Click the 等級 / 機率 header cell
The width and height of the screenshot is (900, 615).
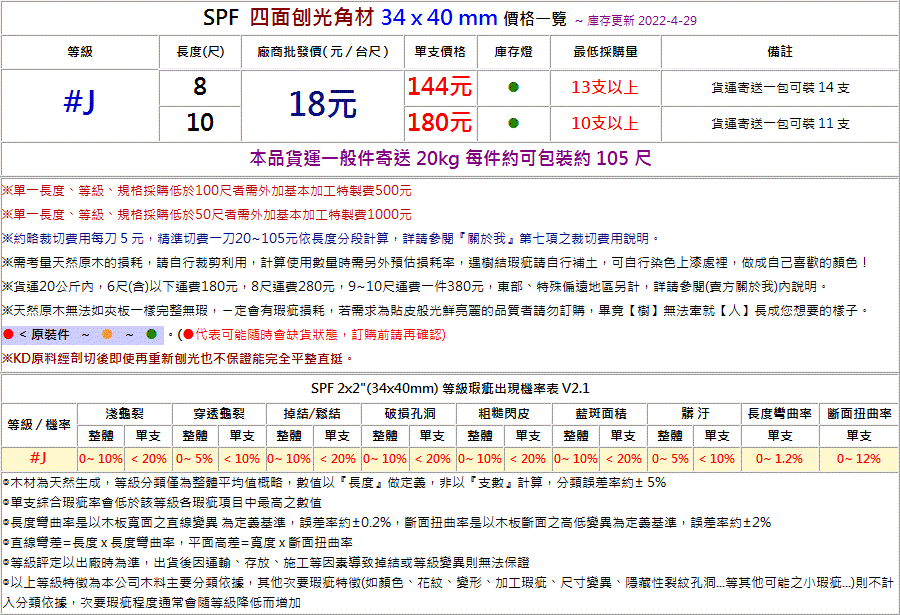[39, 424]
